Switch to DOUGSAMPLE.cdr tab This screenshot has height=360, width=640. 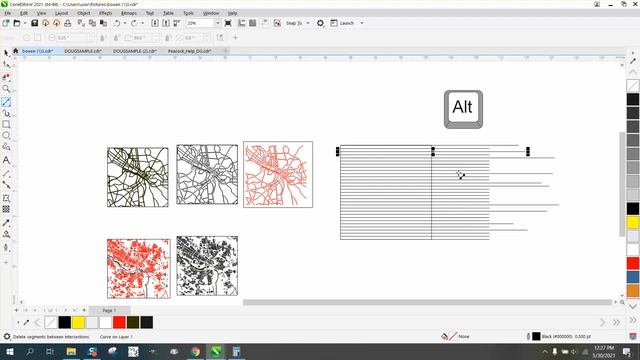pyautogui.click(x=83, y=51)
